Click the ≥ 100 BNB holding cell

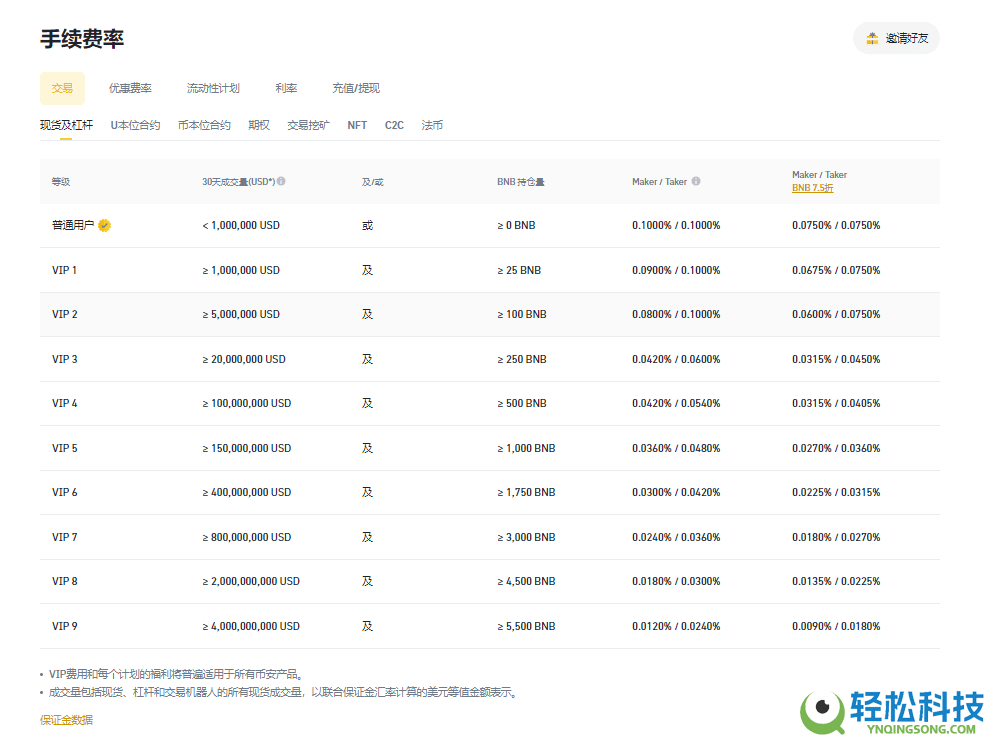click(x=522, y=314)
